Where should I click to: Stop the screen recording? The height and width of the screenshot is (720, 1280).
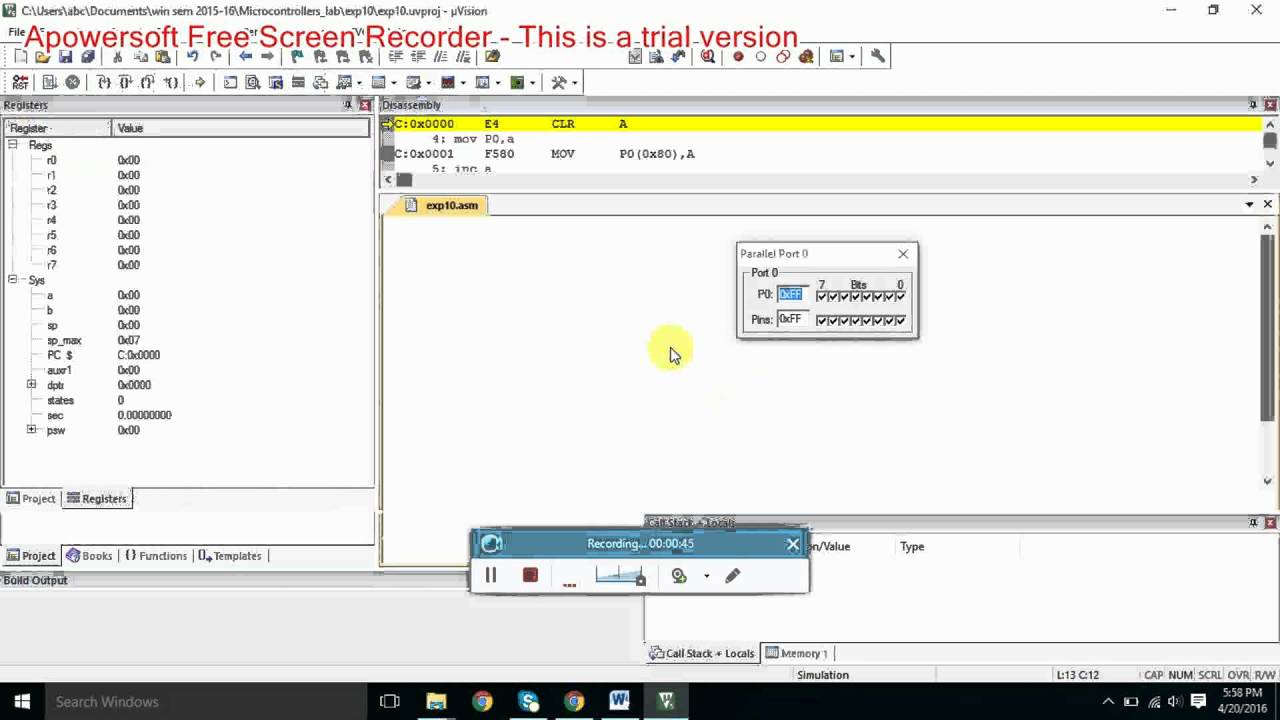pyautogui.click(x=530, y=575)
